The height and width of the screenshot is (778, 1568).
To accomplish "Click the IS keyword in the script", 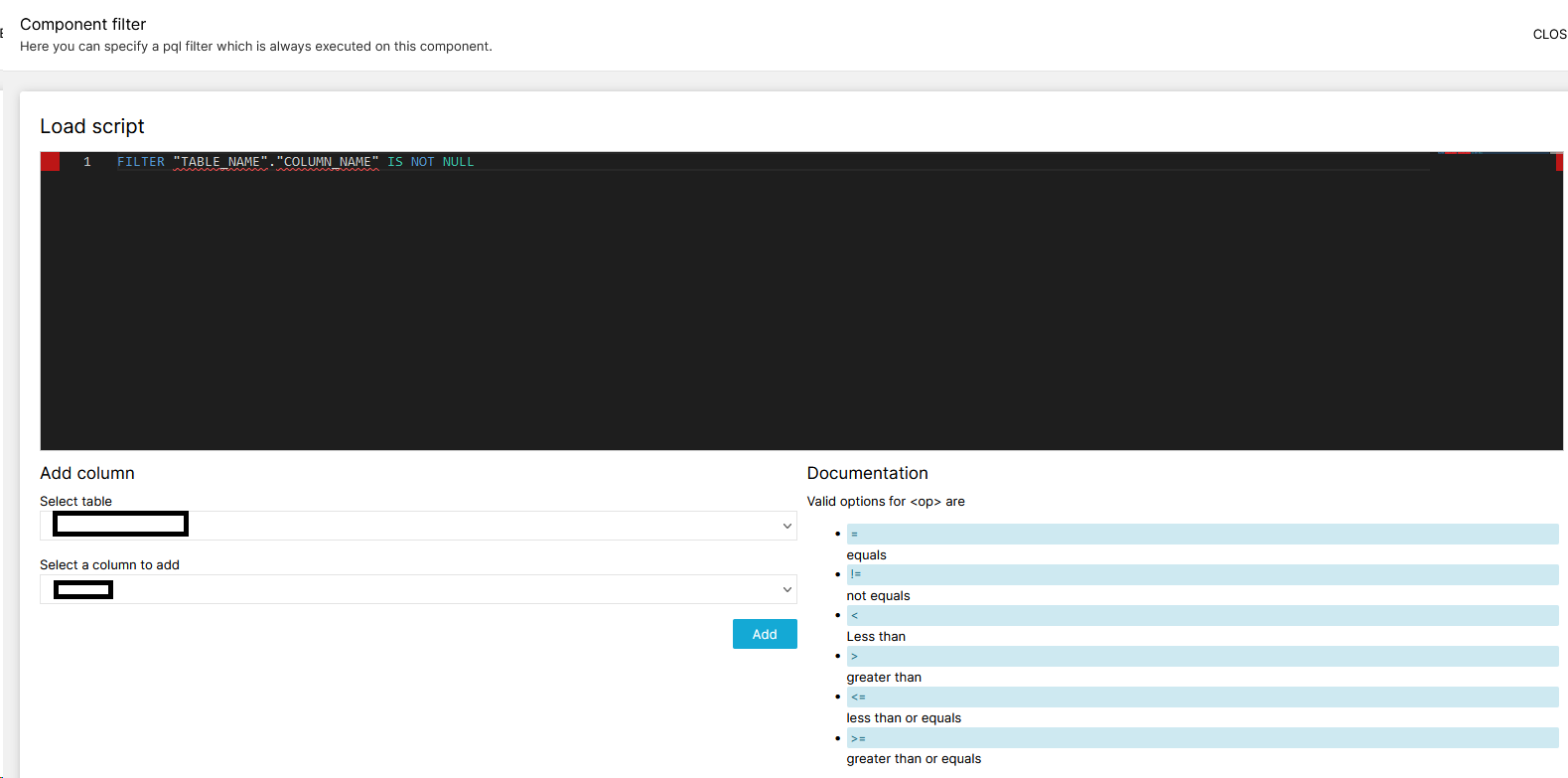I will (x=395, y=162).
